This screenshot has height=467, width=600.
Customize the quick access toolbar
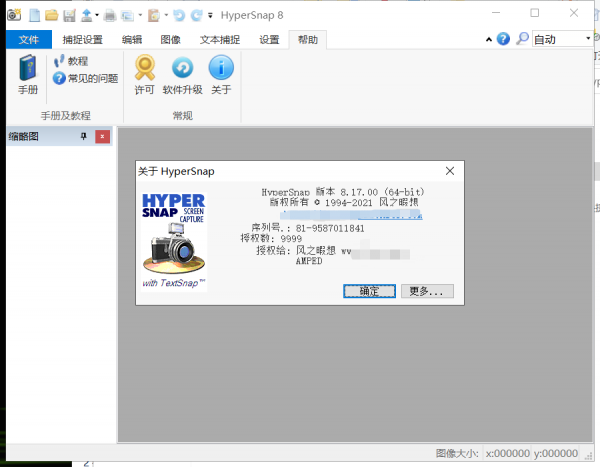(210, 15)
